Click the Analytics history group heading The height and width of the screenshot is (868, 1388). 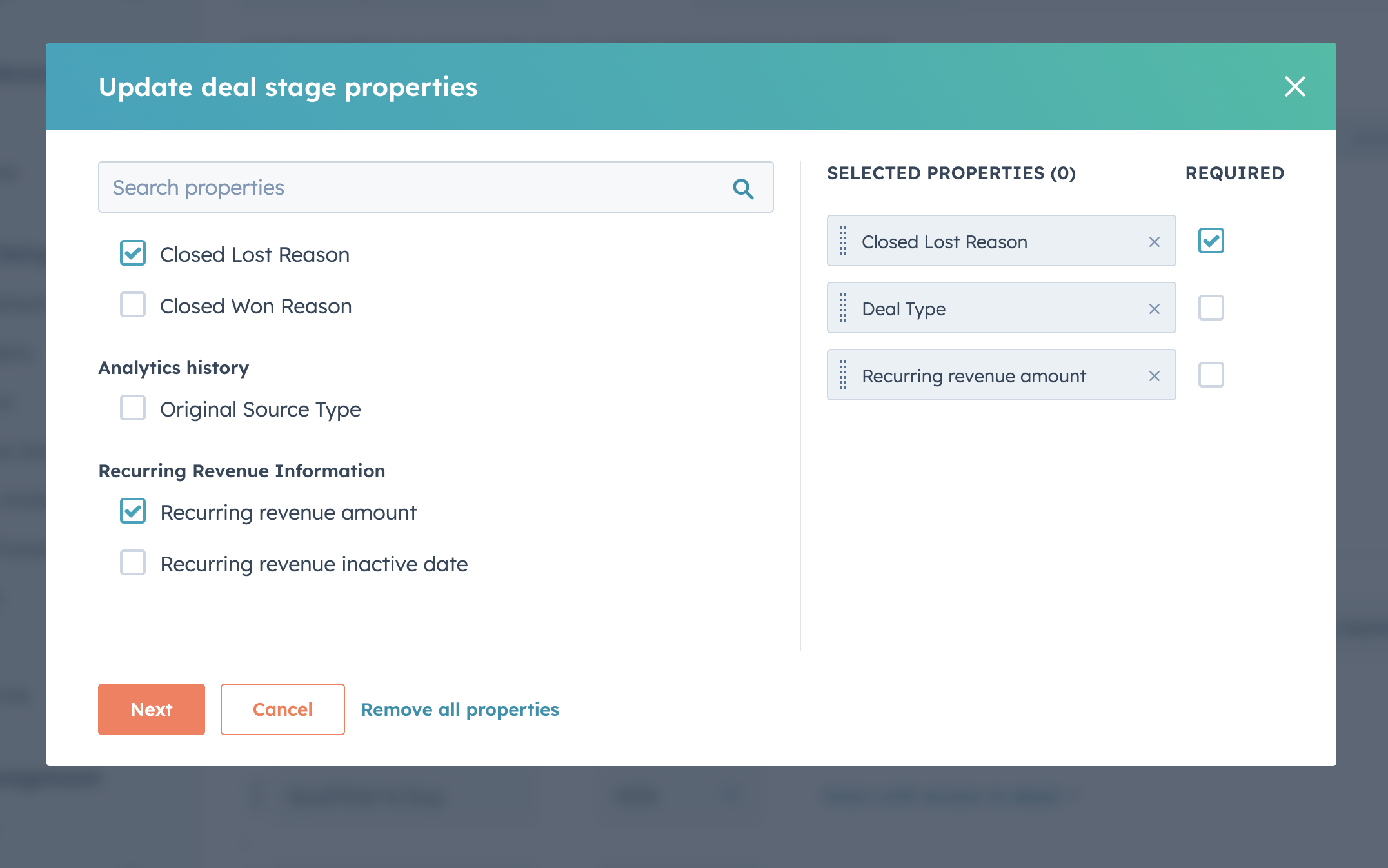(173, 368)
